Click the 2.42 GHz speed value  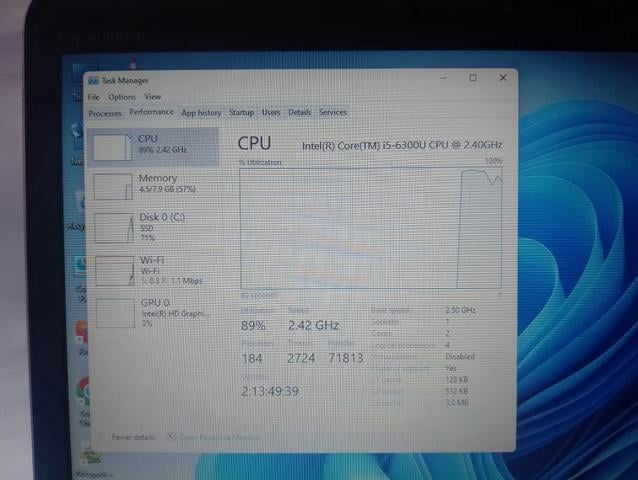(x=313, y=325)
